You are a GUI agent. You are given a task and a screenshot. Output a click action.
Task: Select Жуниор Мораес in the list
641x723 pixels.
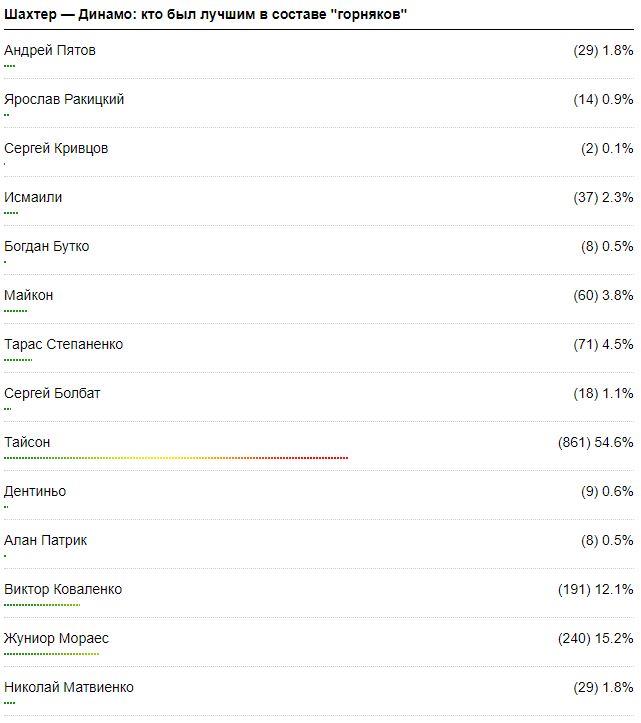tap(57, 638)
